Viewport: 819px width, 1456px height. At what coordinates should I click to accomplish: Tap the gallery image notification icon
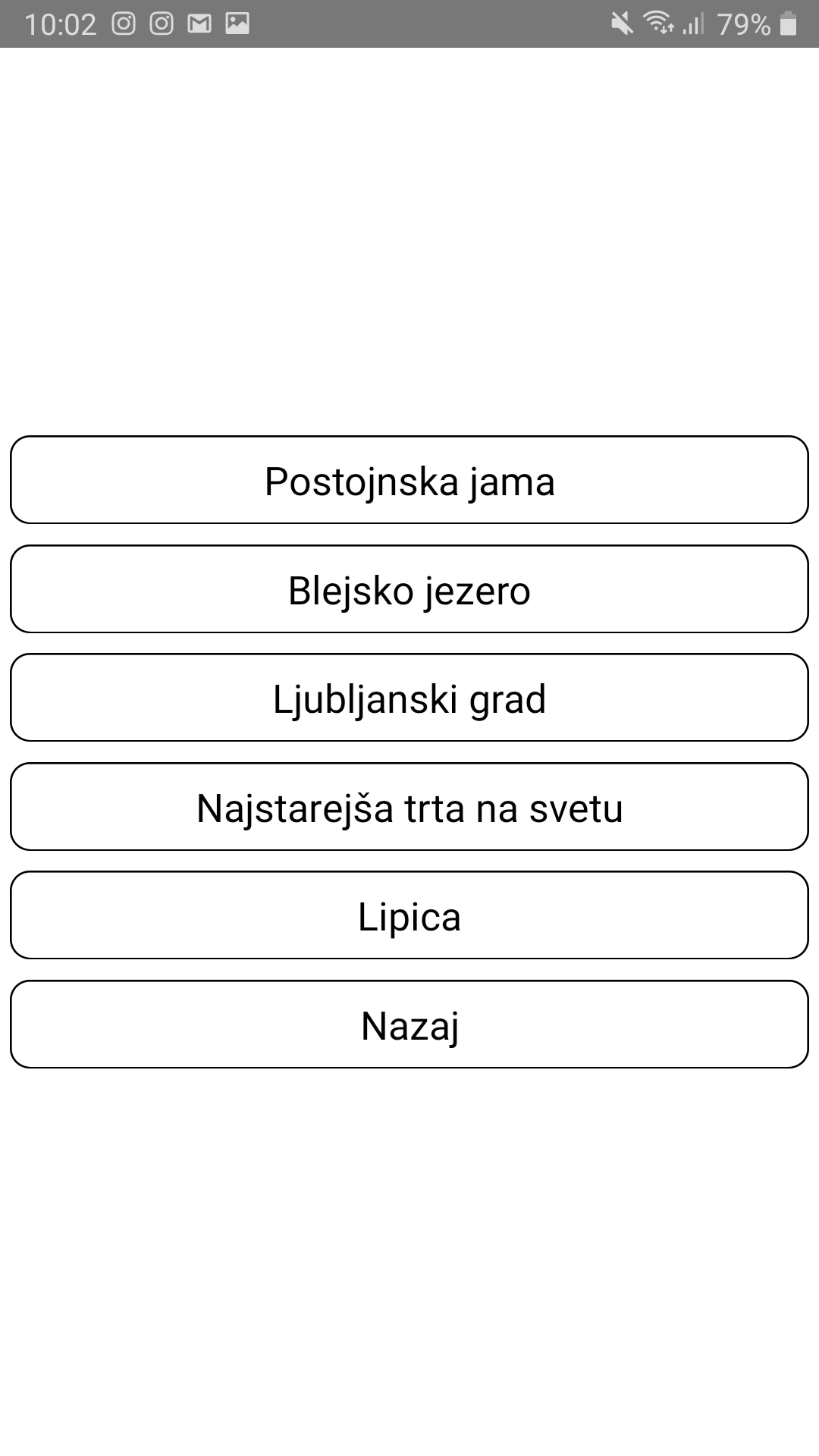(237, 24)
